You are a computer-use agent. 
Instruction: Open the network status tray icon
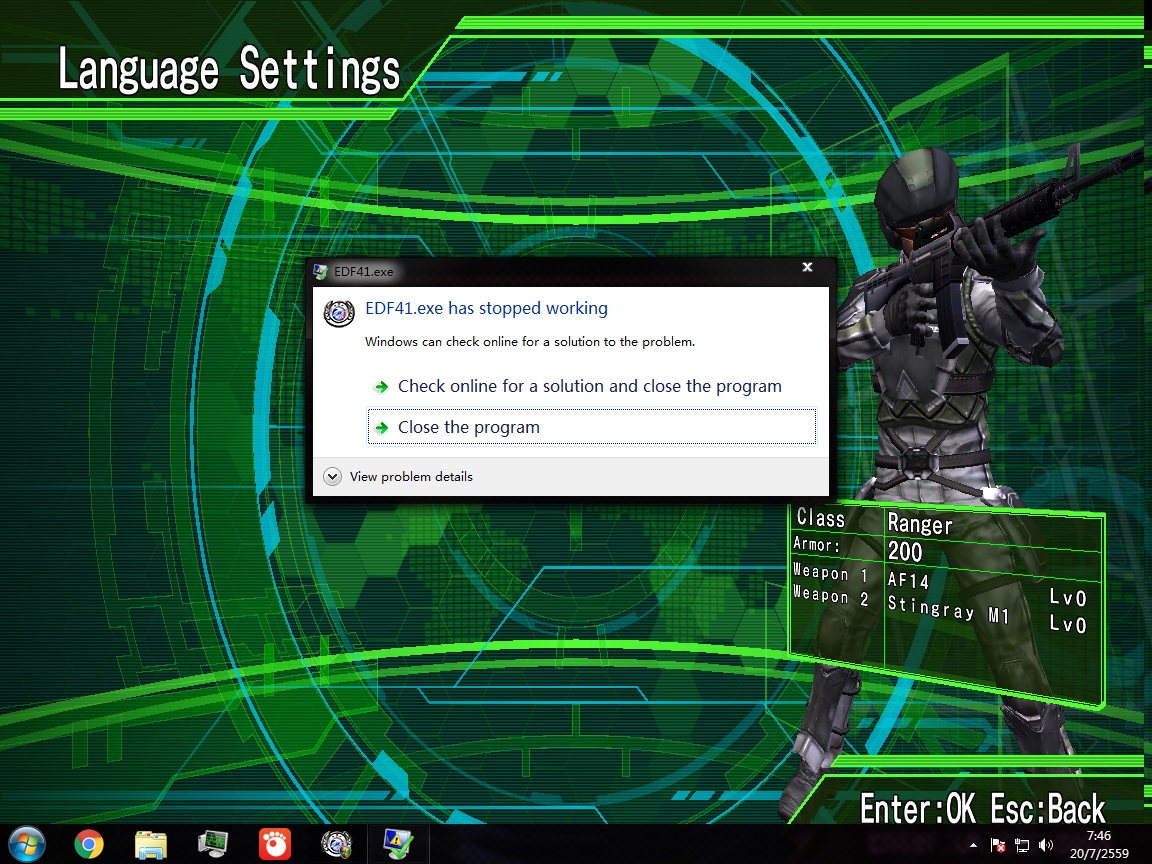[x=1022, y=846]
